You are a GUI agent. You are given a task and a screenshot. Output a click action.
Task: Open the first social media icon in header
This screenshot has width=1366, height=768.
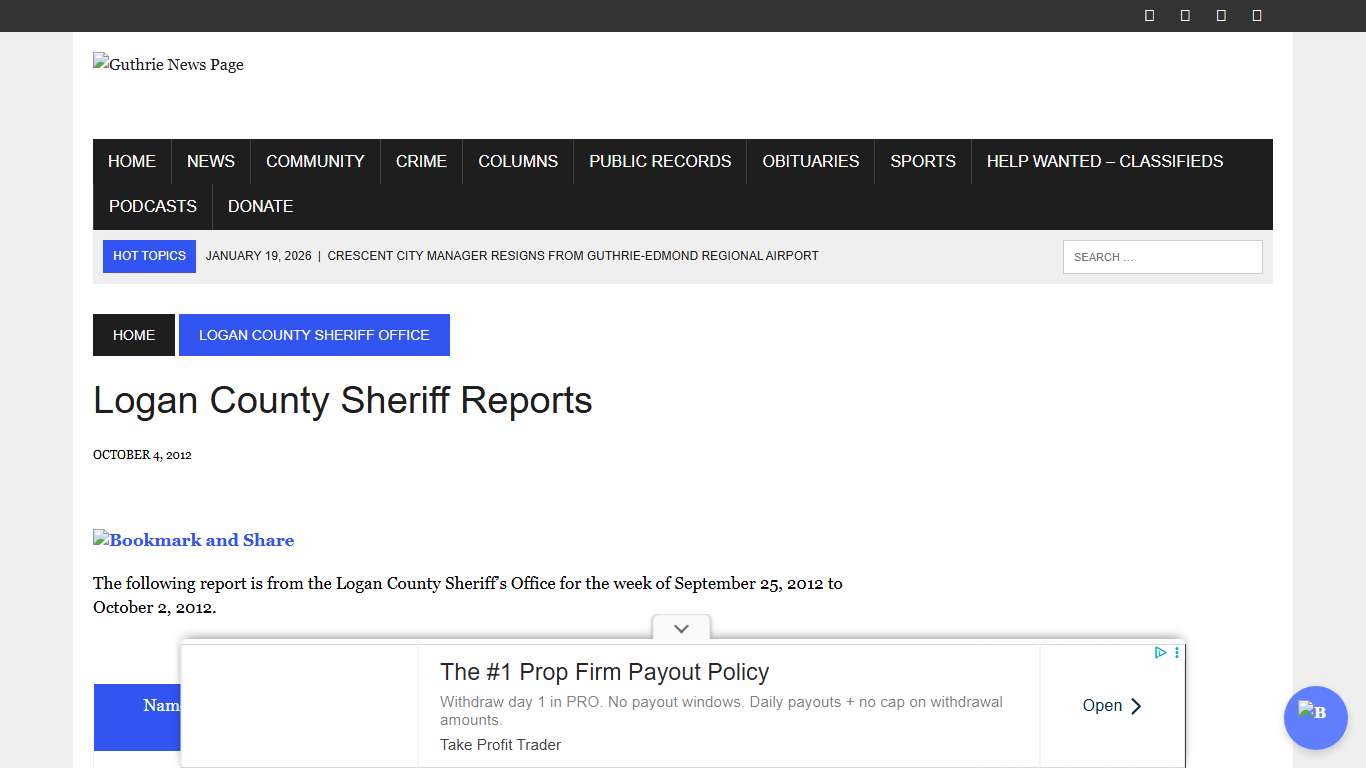coord(1148,15)
